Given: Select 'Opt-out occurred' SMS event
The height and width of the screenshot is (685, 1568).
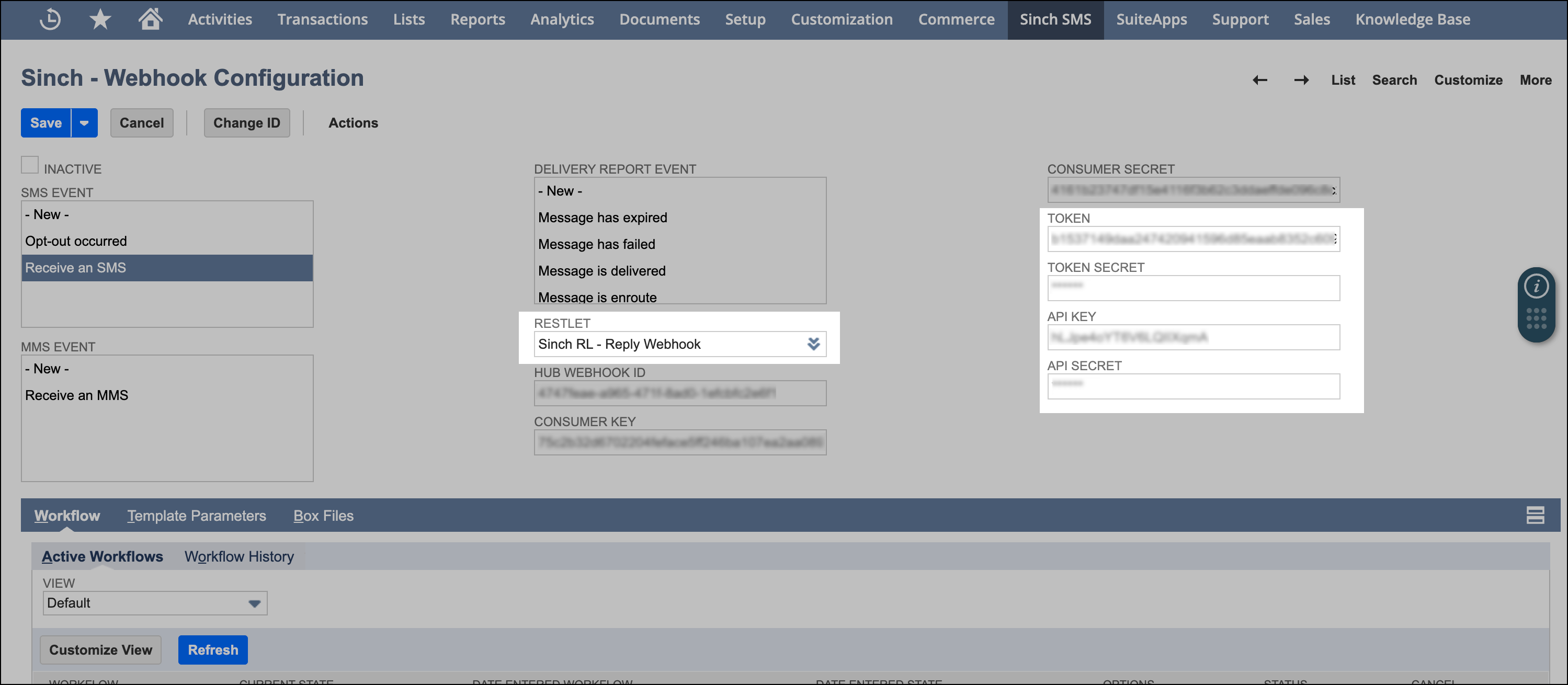Looking at the screenshot, I should click(167, 242).
